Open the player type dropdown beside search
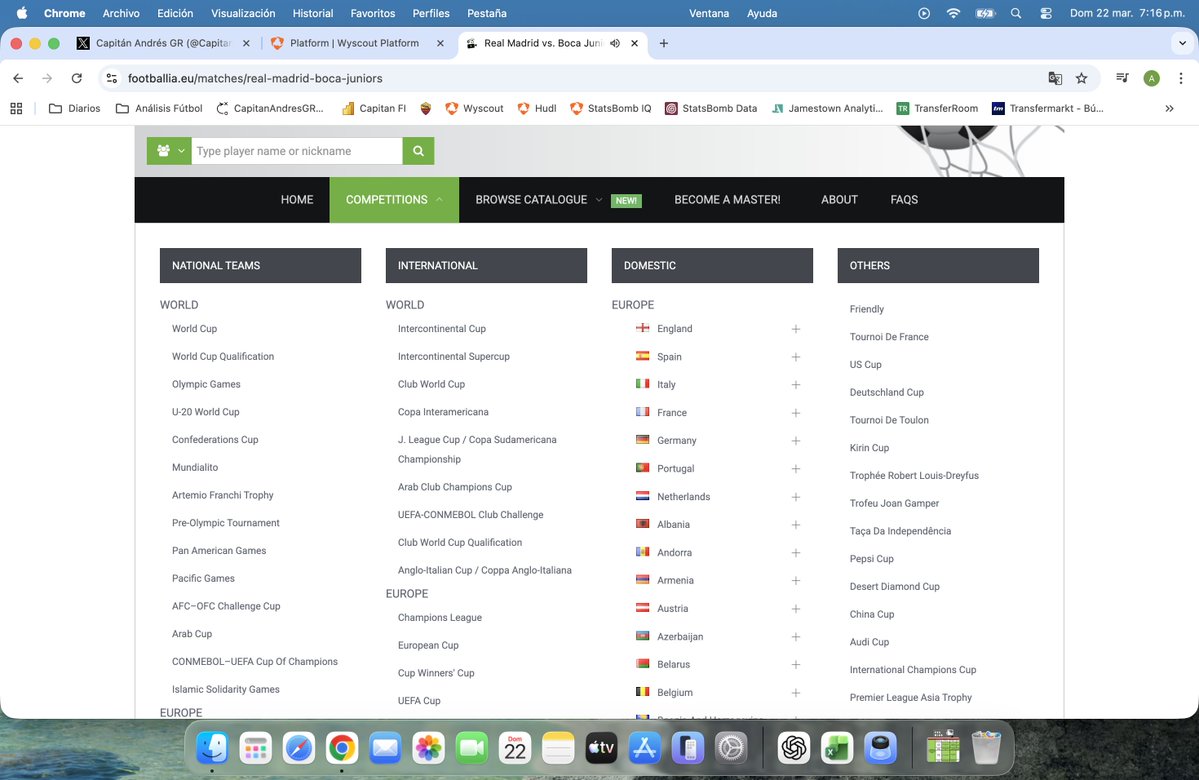 point(169,151)
